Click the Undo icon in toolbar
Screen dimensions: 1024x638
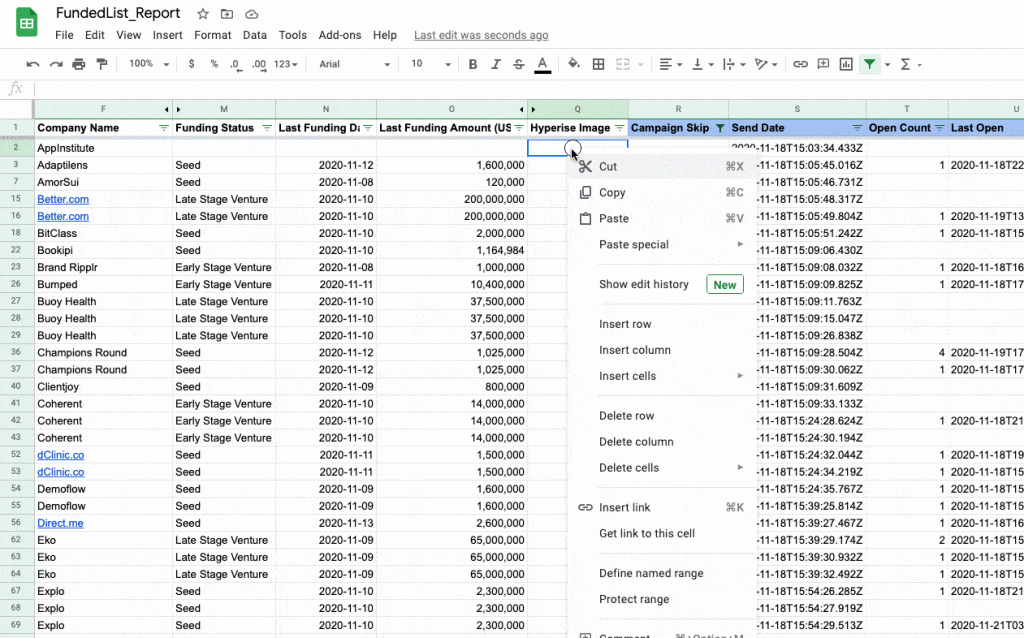point(33,64)
